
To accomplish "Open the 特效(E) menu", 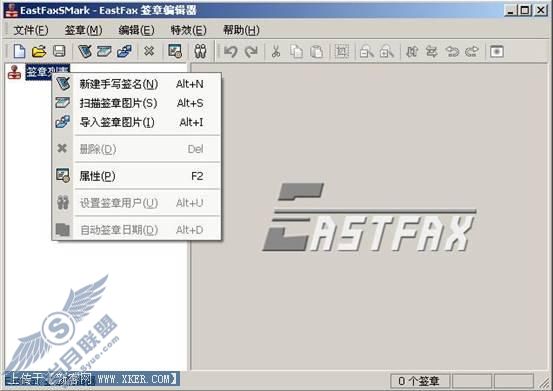I will 189,30.
